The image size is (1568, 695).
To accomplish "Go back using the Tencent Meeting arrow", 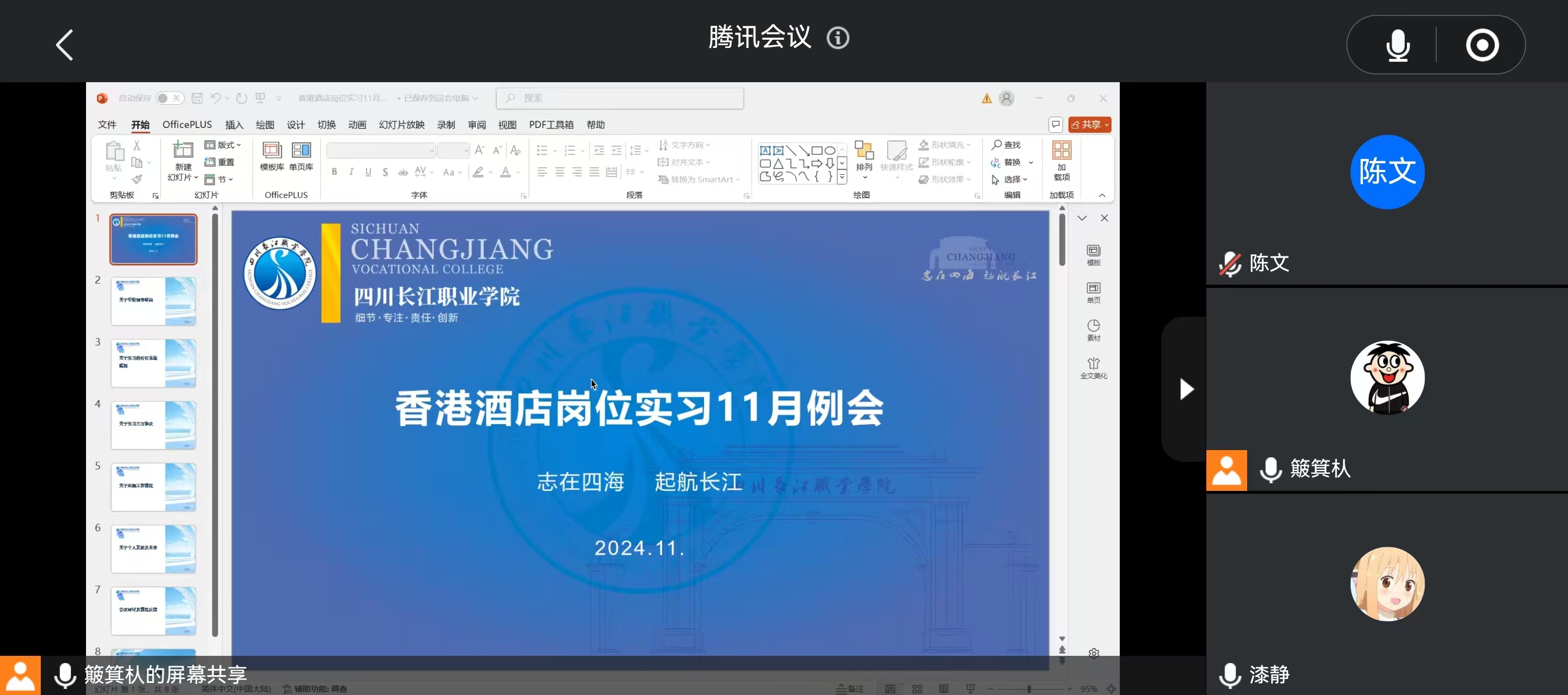I will click(65, 45).
